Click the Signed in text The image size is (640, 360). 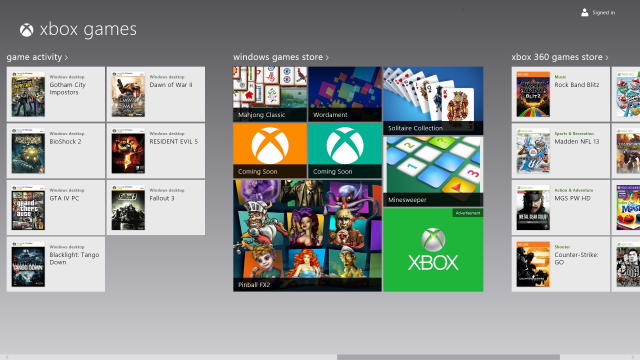tap(604, 13)
